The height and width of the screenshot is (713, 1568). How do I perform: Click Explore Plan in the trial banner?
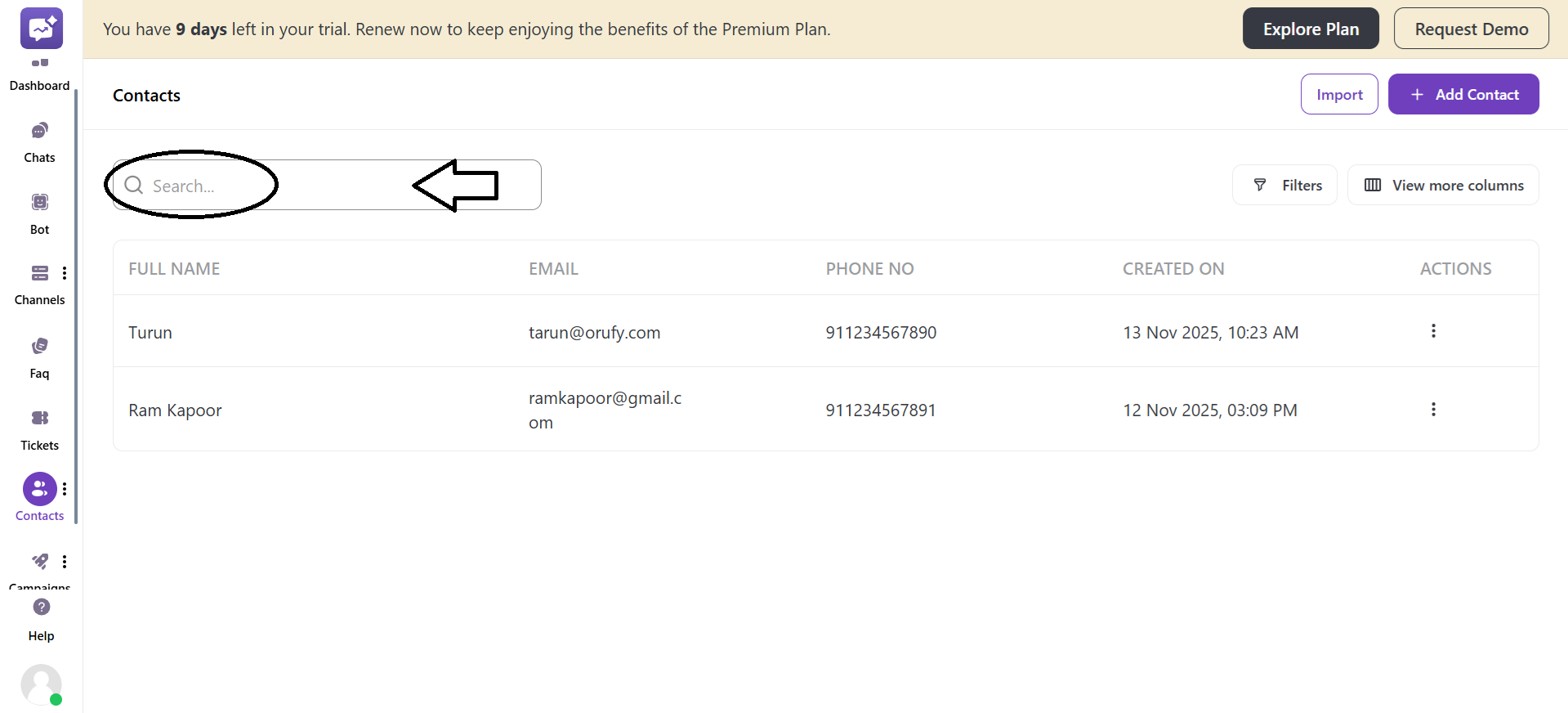point(1311,28)
